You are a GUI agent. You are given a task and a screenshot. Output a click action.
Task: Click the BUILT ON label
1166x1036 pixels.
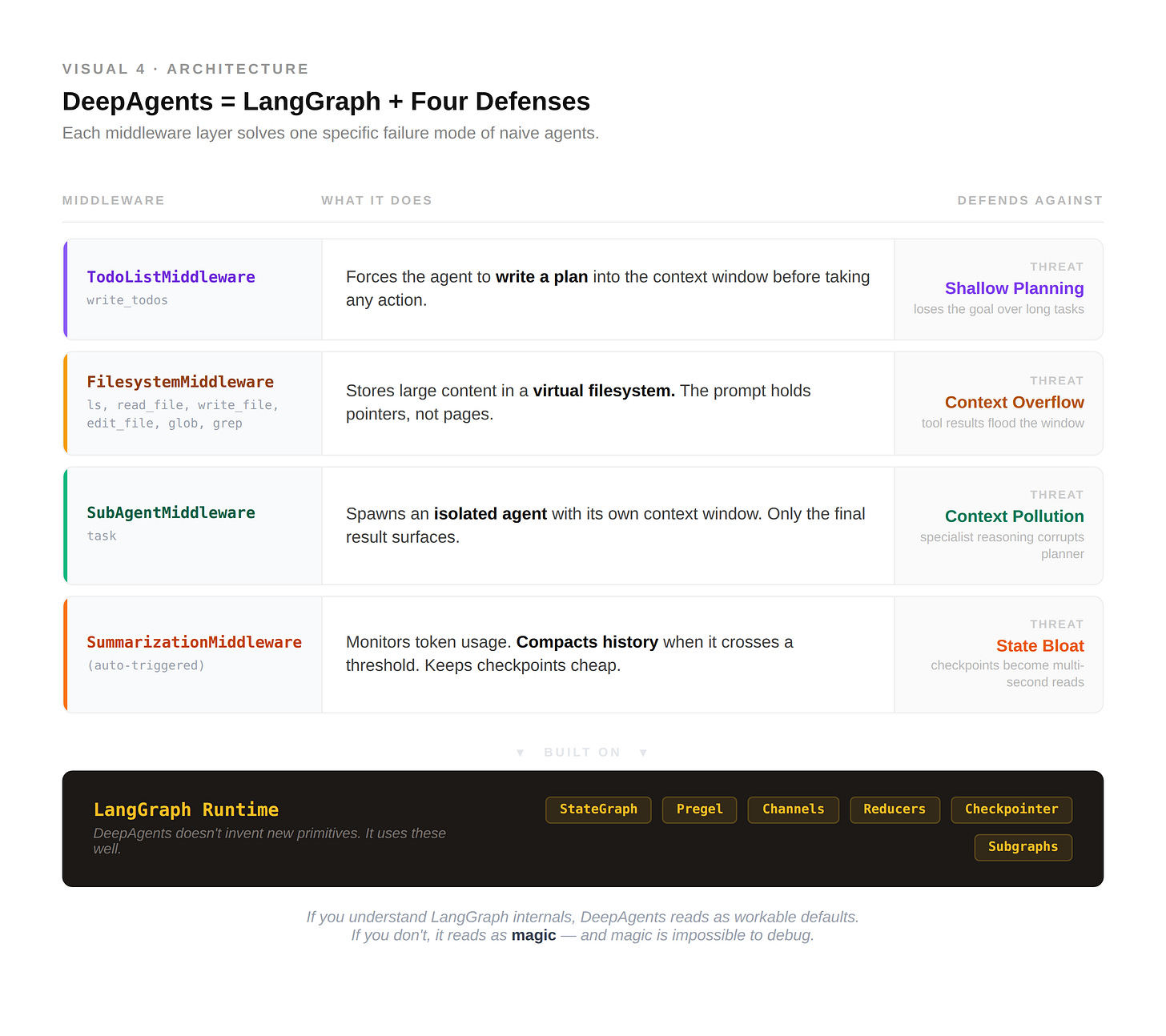582,753
